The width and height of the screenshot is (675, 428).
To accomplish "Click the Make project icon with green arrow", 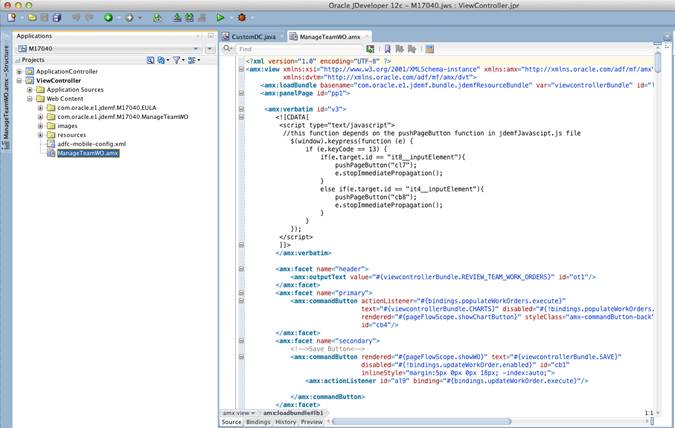I will pos(177,18).
